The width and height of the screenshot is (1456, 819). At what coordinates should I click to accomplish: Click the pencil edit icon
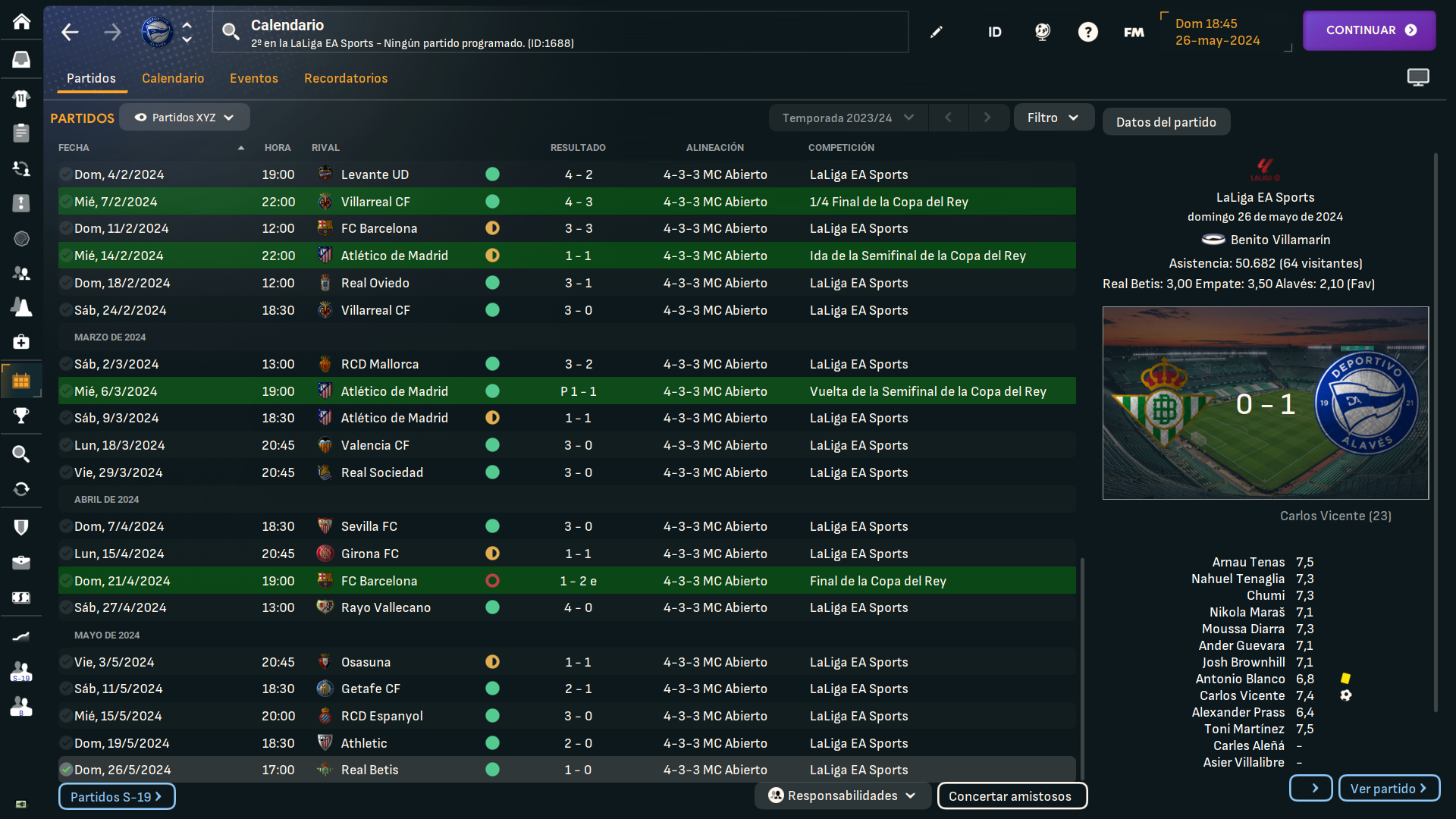[x=937, y=32]
